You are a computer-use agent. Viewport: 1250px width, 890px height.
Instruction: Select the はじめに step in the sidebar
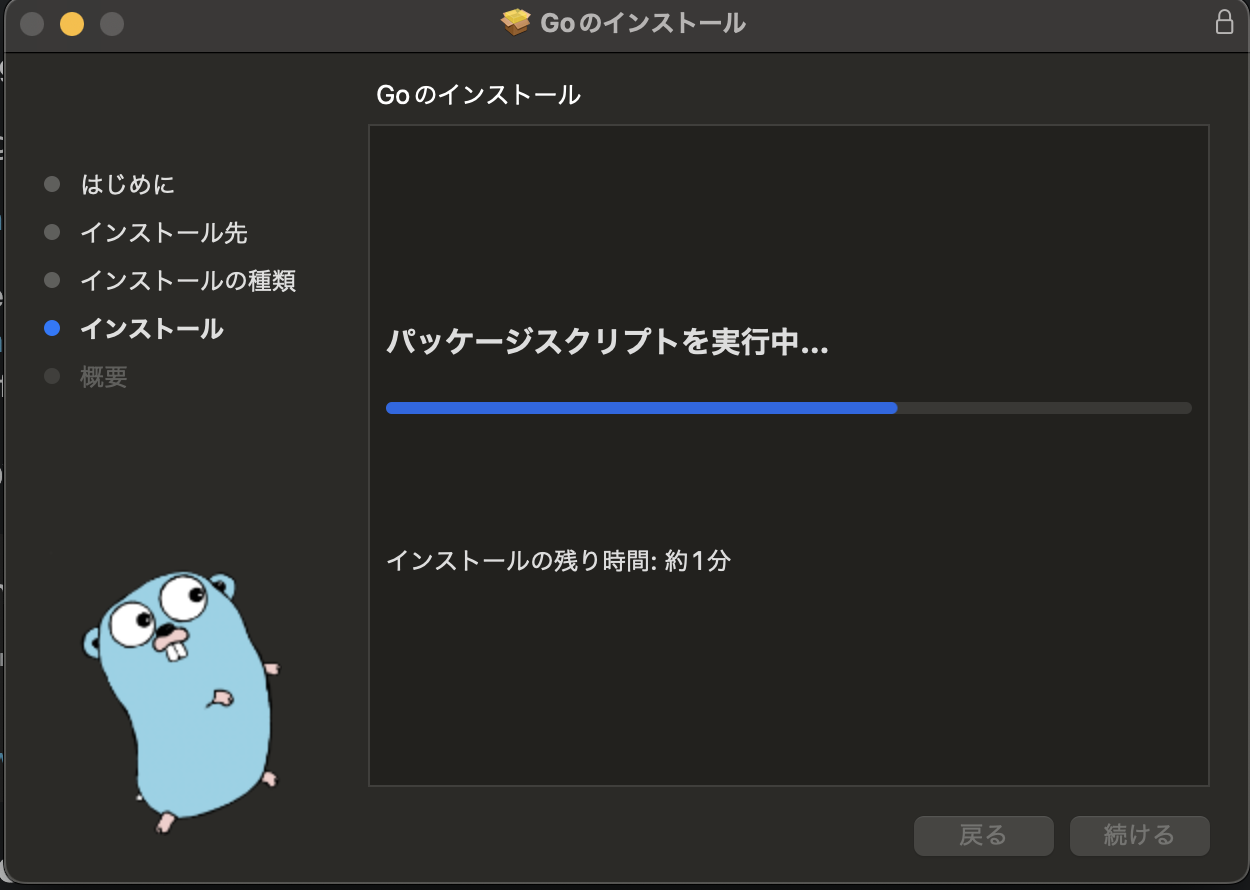pos(127,184)
